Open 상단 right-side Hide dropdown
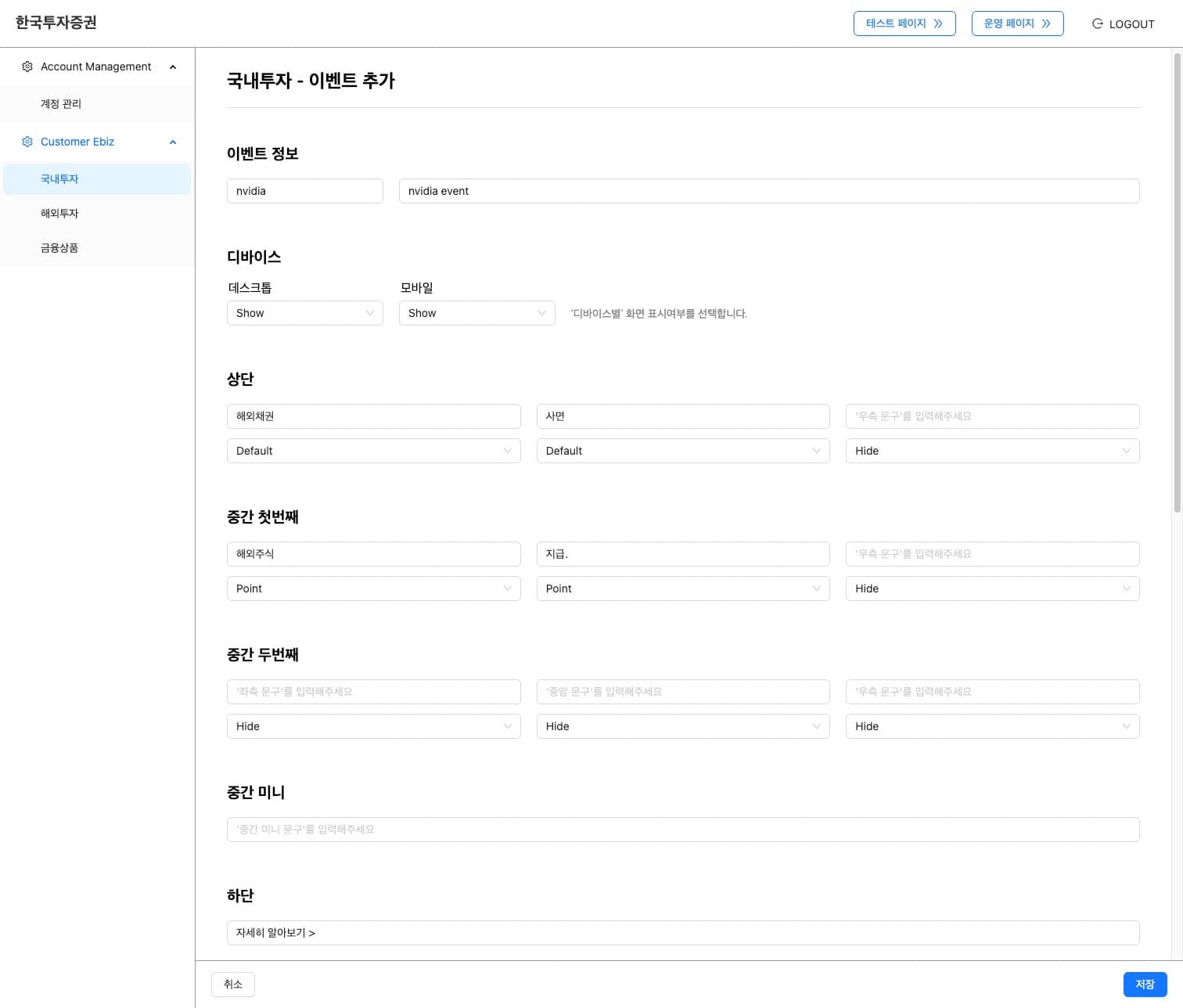Screen dimensions: 1183x1008 point(991,451)
